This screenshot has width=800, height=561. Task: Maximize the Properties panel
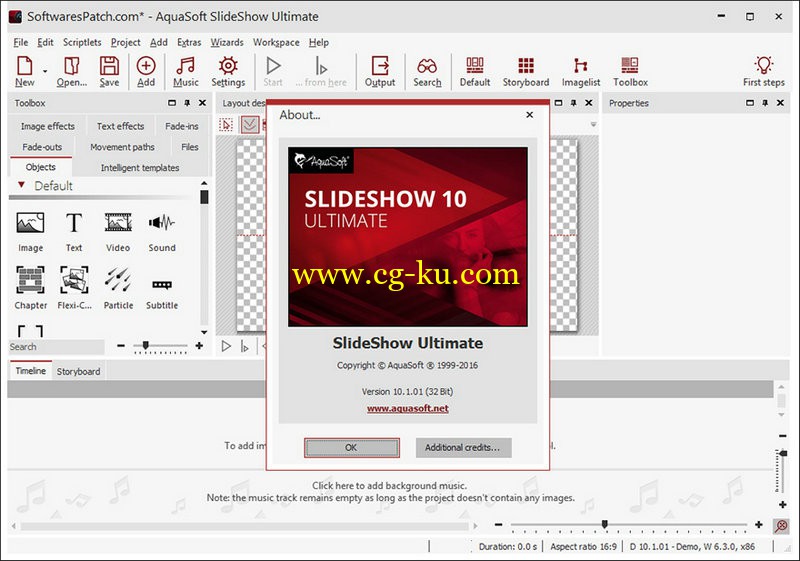pyautogui.click(x=749, y=103)
